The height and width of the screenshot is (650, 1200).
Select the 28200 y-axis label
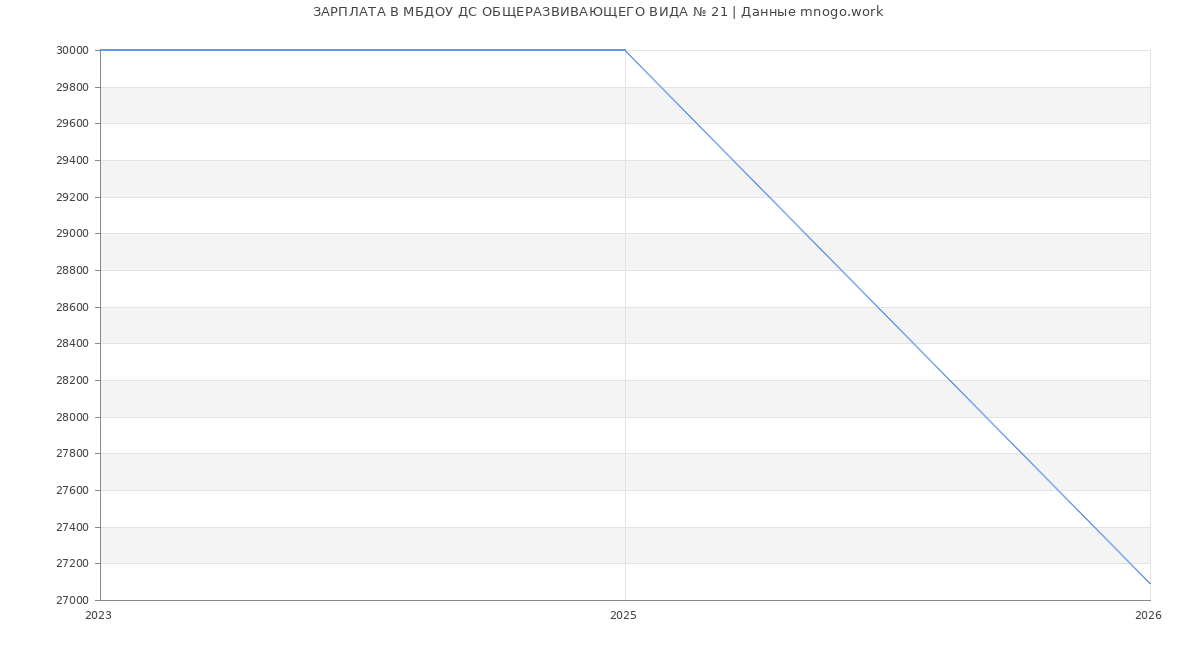point(73,381)
